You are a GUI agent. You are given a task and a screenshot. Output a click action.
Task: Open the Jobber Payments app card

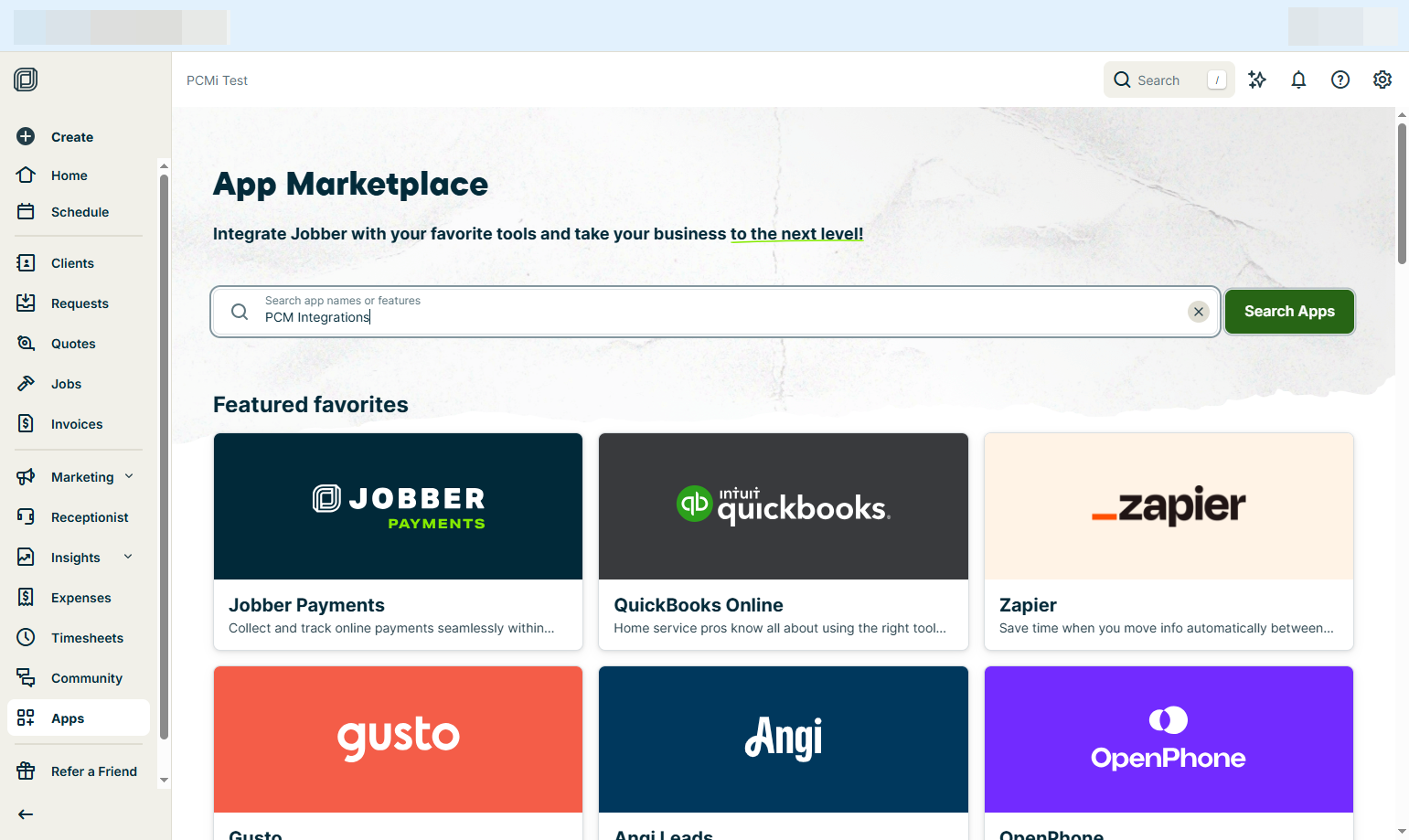(x=398, y=541)
